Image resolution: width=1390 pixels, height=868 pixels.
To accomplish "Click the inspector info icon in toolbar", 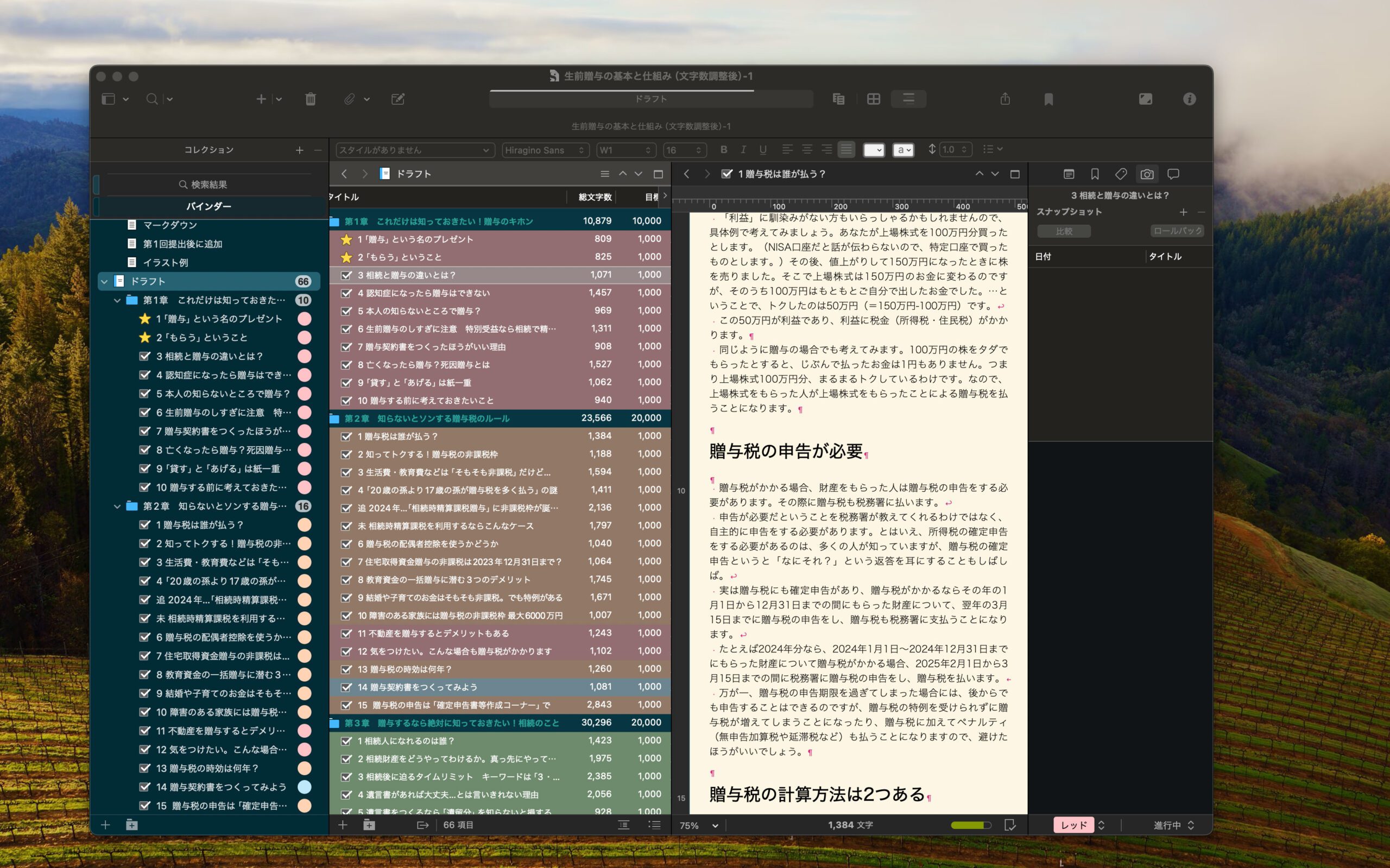I will pyautogui.click(x=1189, y=99).
